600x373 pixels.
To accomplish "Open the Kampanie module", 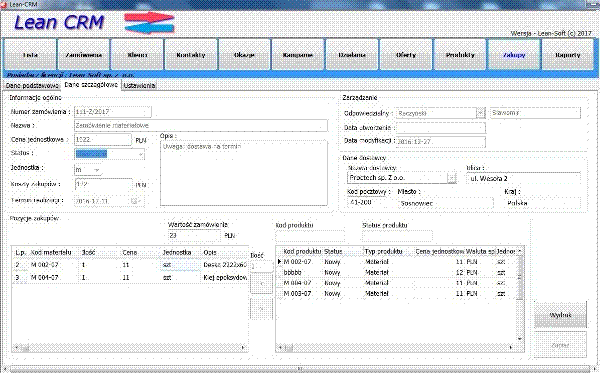I will 298,55.
